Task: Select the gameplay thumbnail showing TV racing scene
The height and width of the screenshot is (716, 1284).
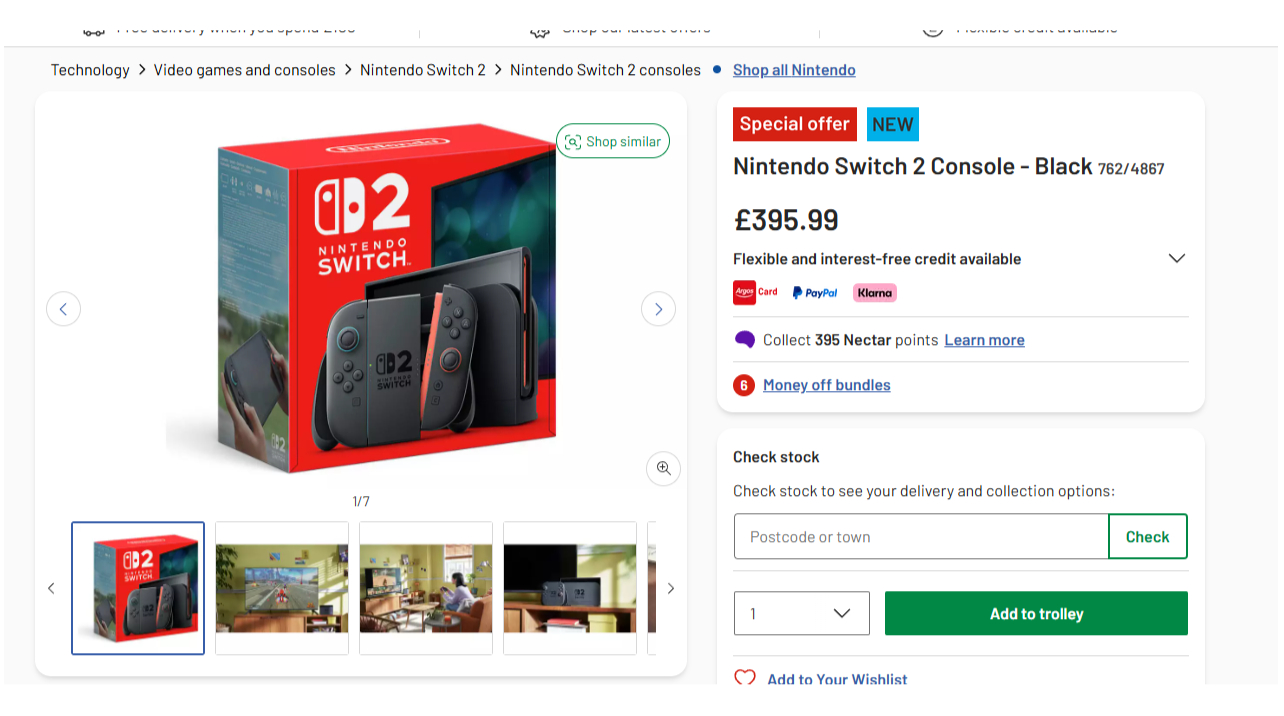Action: 281,587
